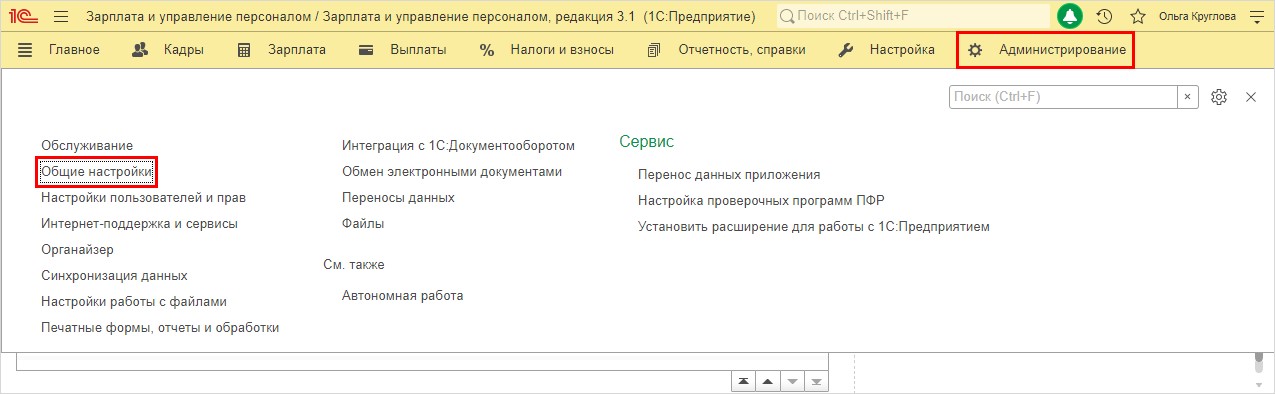The height and width of the screenshot is (394, 1275).
Task: Click the Поиск (Ctrl+F) field
Action: 1063,97
